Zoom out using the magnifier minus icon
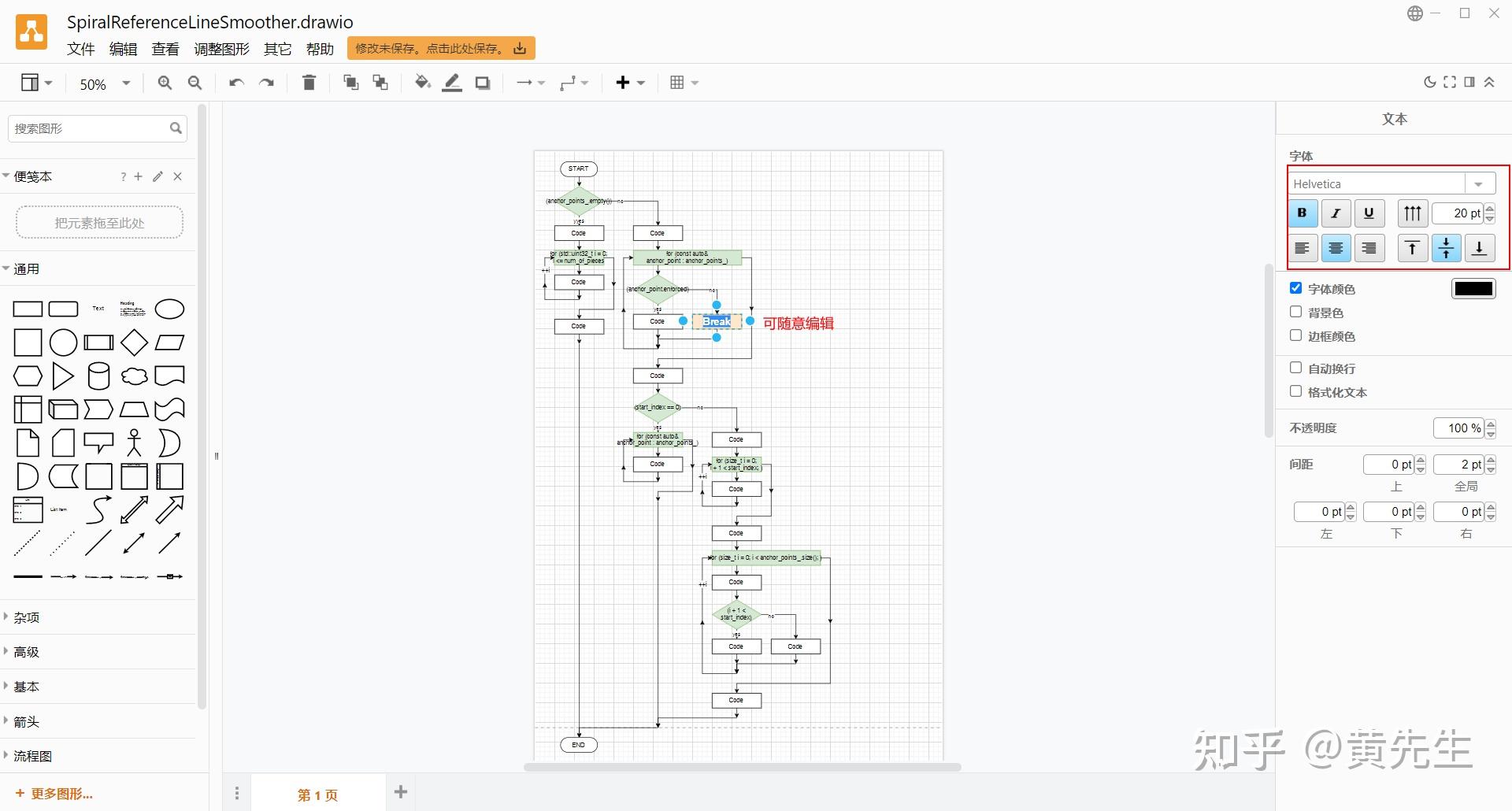The width and height of the screenshot is (1512, 811). coord(195,83)
